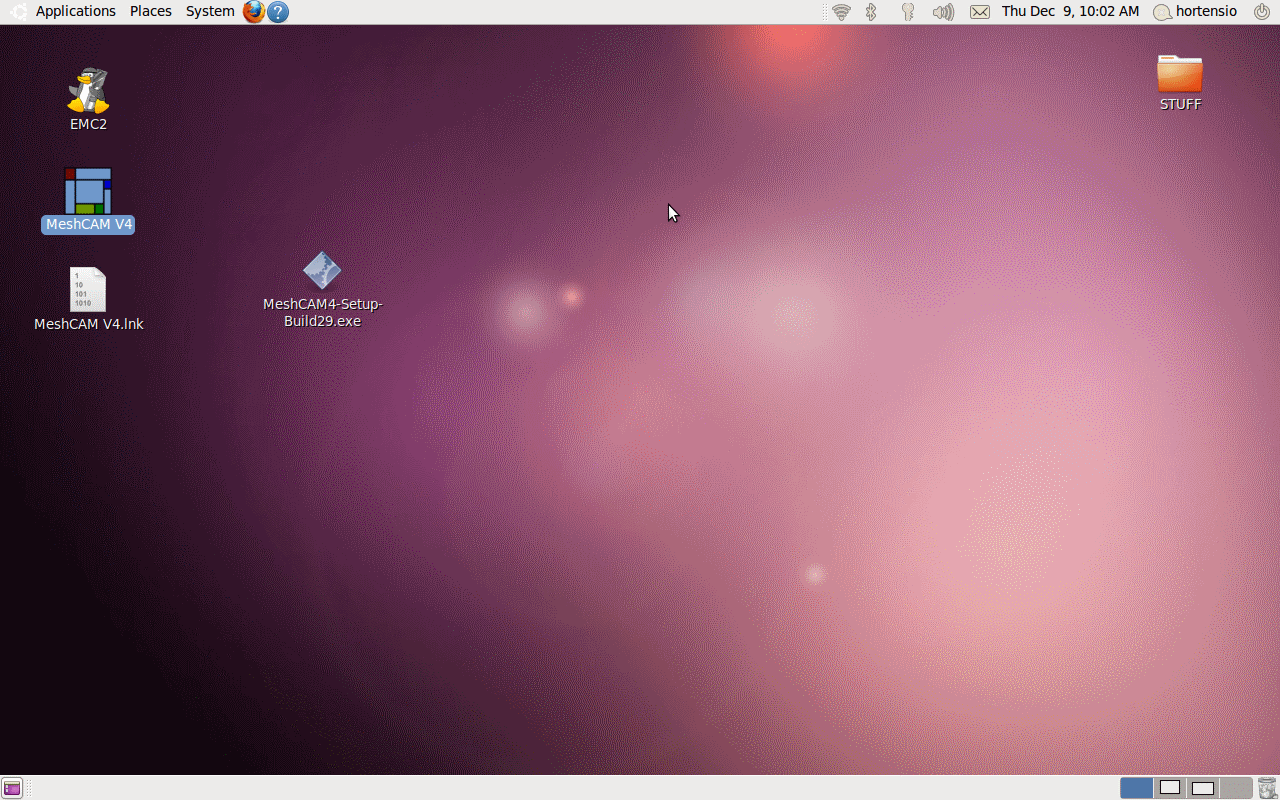
Task: Open the messaging envelope indicator menu
Action: point(980,12)
